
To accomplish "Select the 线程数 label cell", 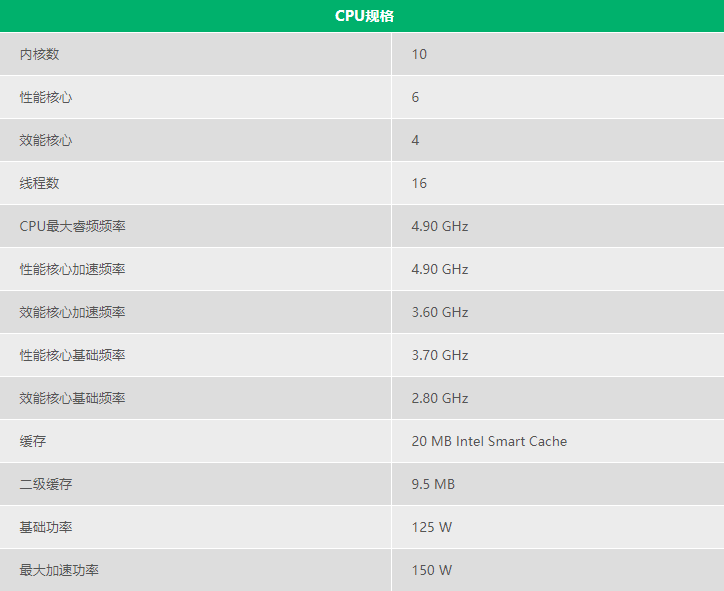I will pos(40,183).
